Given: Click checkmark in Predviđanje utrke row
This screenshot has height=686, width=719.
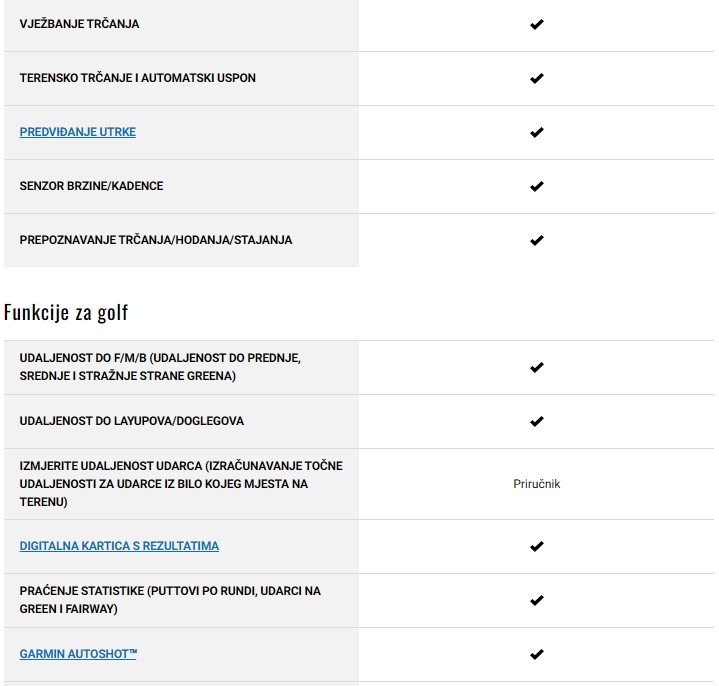Looking at the screenshot, I should 536,132.
